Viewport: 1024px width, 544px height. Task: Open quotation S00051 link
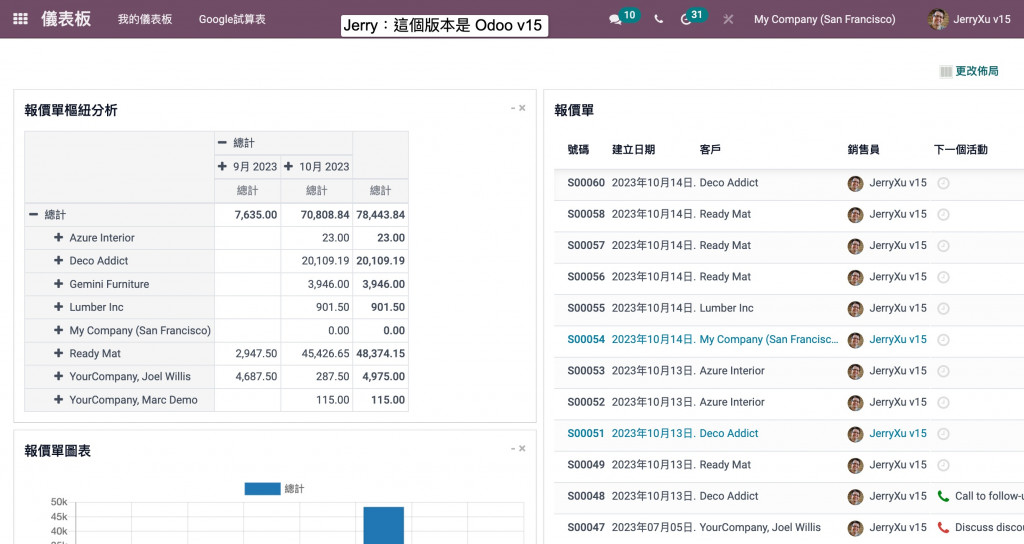(586, 434)
